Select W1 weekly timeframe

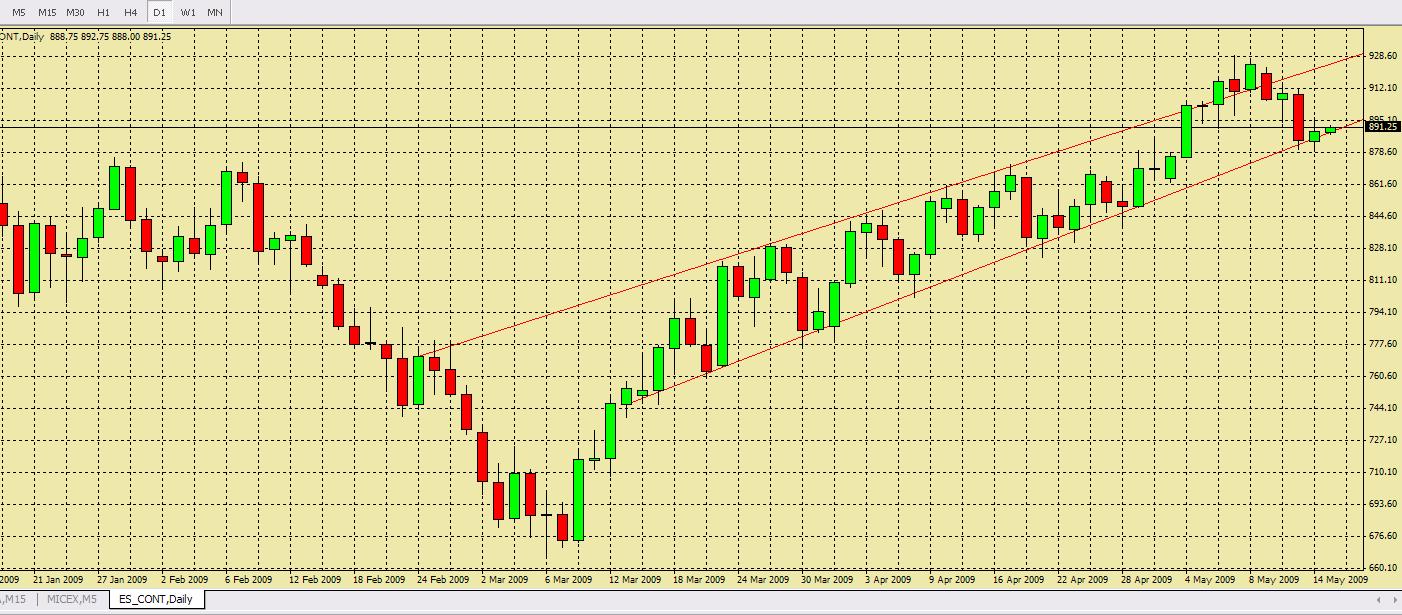pos(188,12)
